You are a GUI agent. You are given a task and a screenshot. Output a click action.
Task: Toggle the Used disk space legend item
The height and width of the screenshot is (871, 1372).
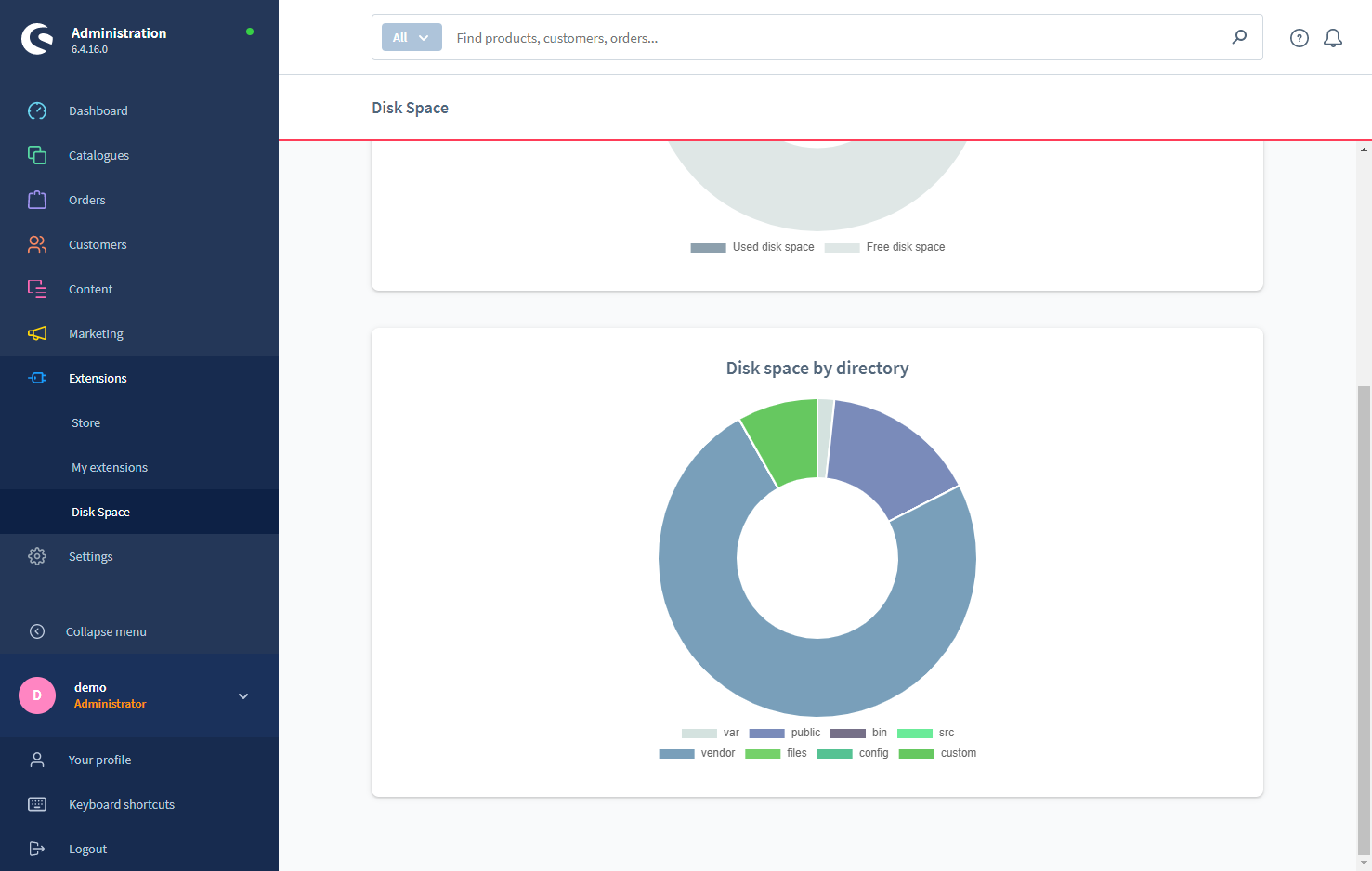coord(752,247)
